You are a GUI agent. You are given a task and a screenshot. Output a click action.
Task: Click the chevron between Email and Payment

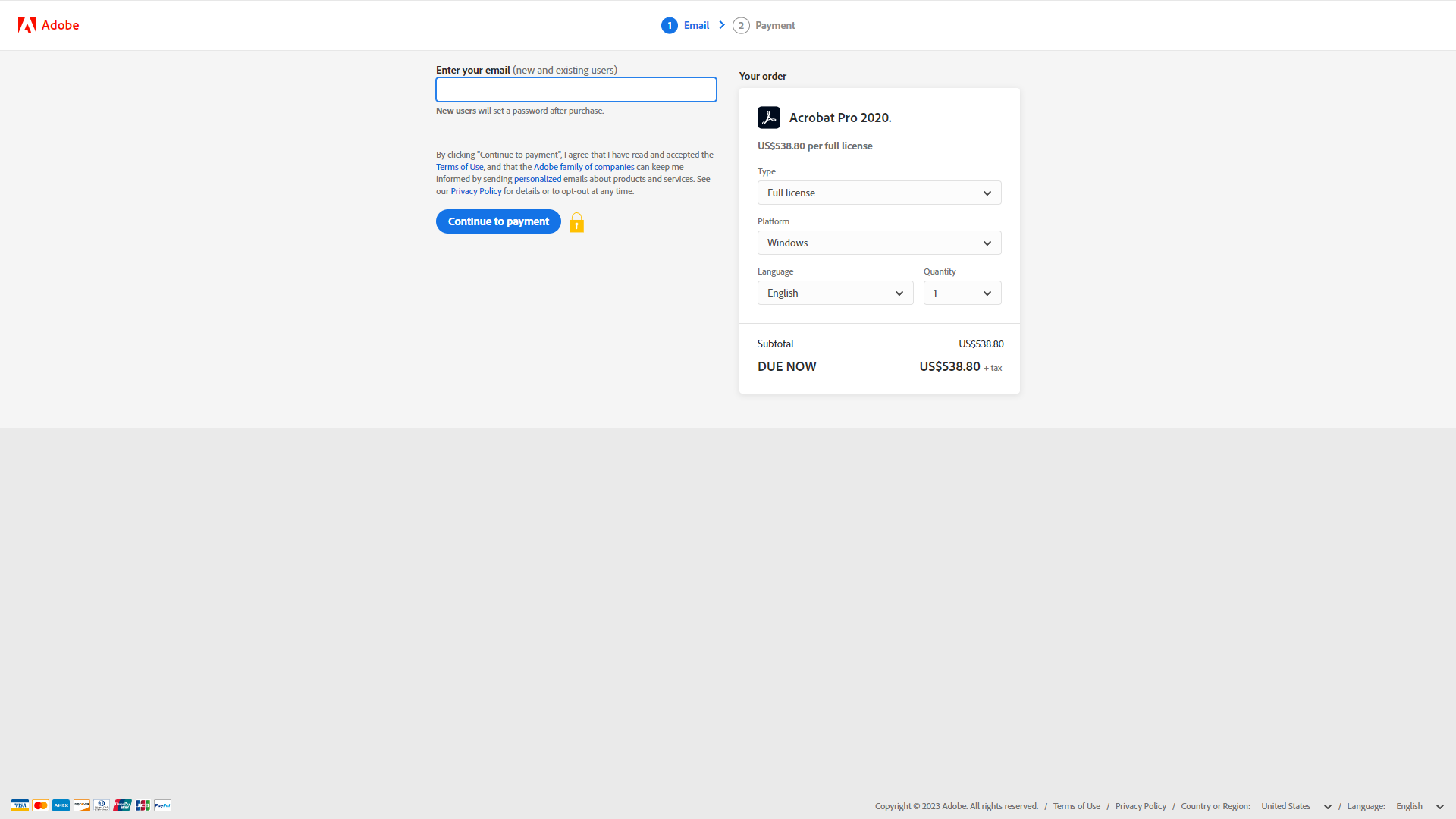[x=722, y=25]
